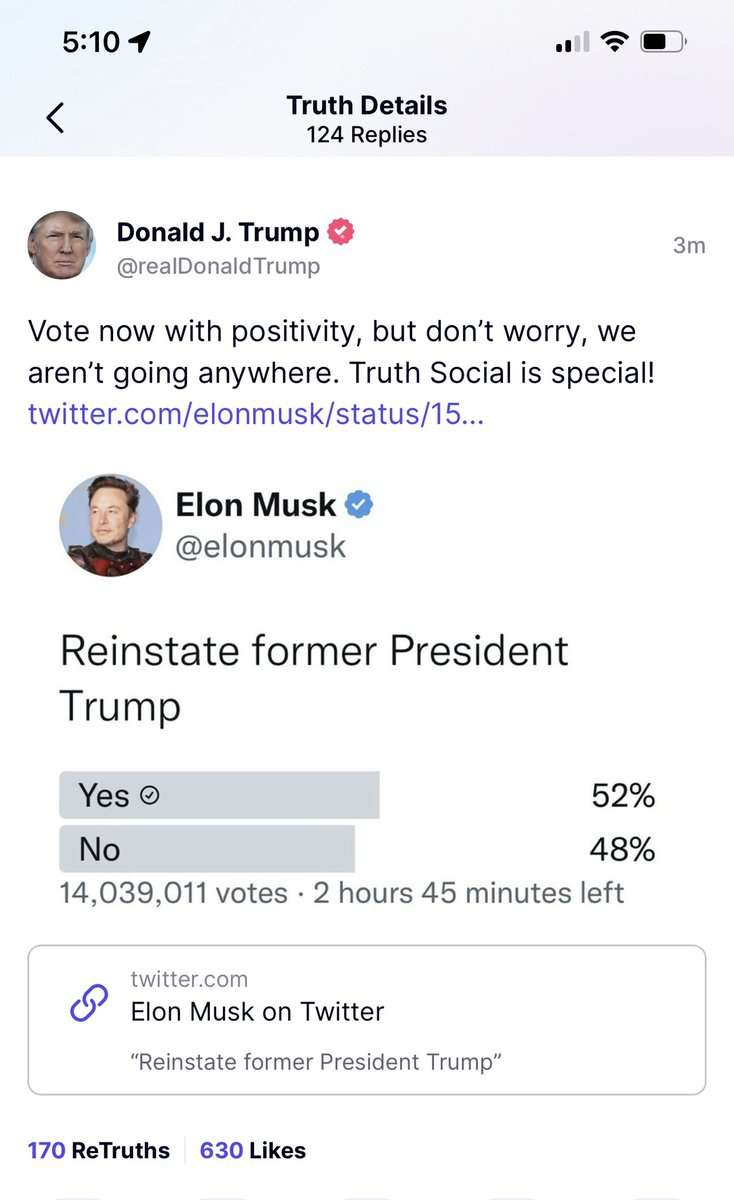This screenshot has width=734, height=1200.
Task: Open the twitter.com/elonmusk status link
Action: coord(256,415)
